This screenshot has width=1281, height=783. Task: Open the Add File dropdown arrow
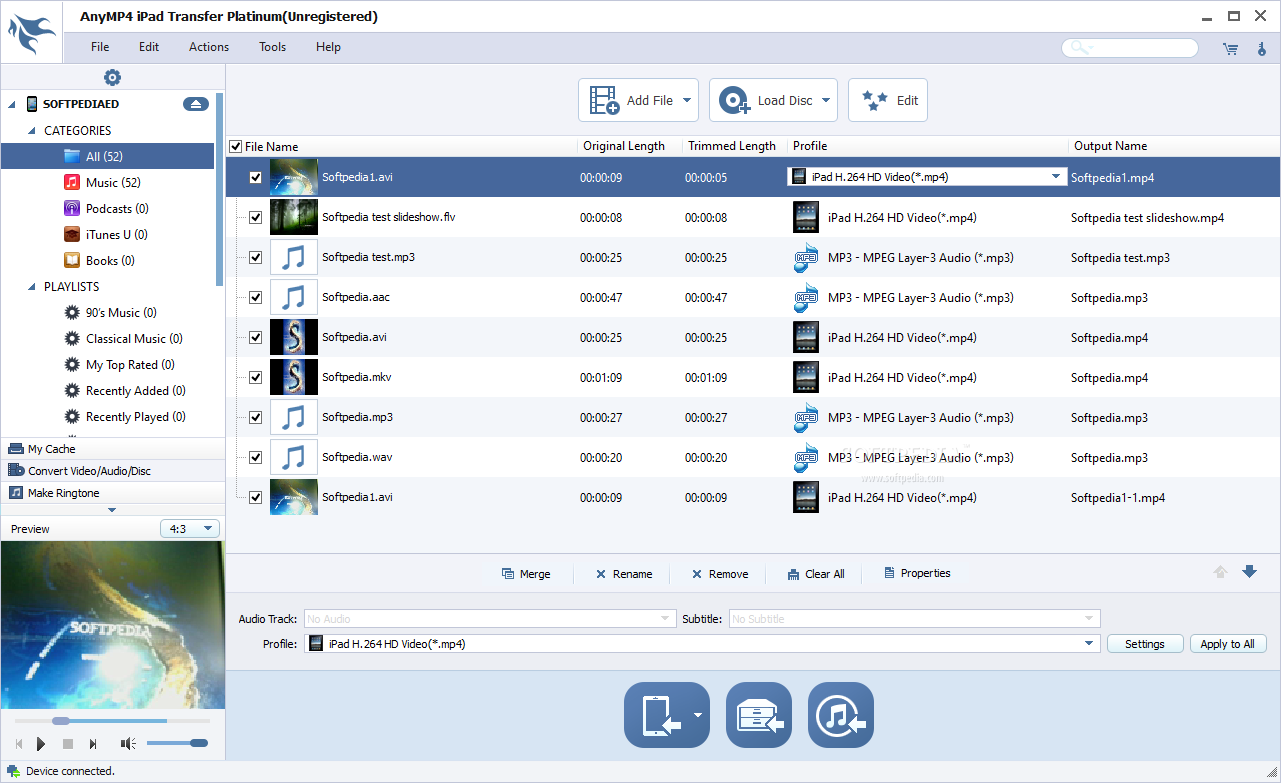pyautogui.click(x=687, y=100)
